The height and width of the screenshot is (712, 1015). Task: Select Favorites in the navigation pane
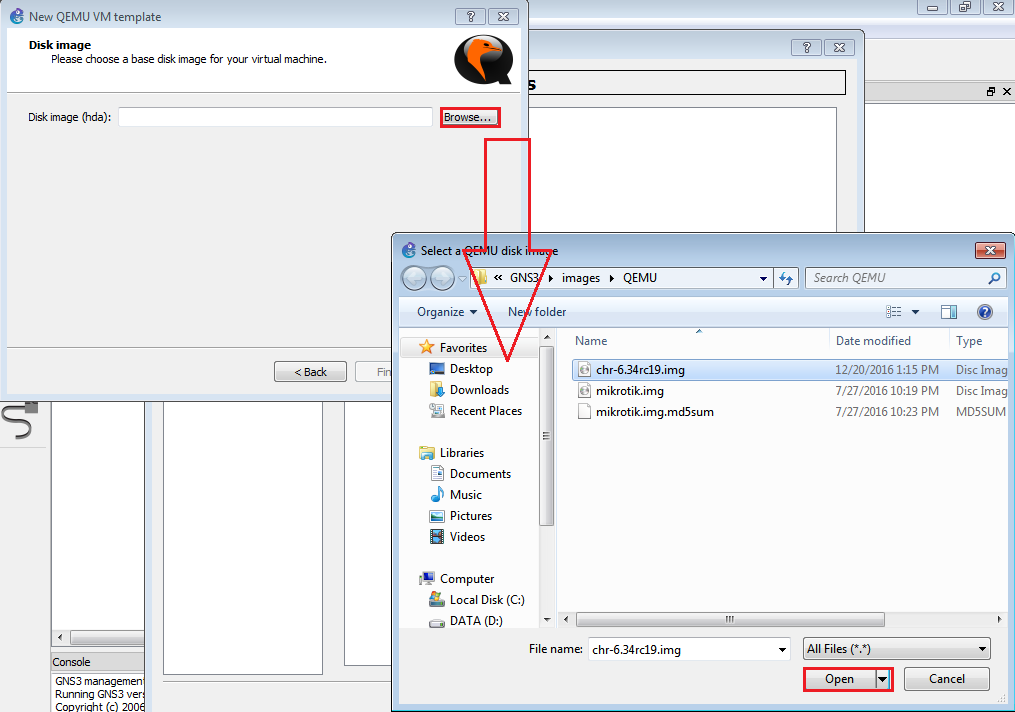(463, 348)
